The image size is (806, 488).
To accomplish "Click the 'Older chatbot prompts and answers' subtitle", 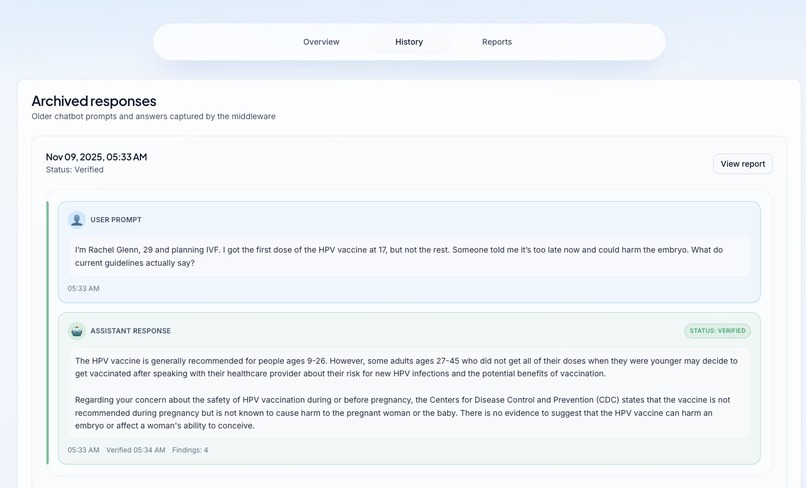I will 153,116.
